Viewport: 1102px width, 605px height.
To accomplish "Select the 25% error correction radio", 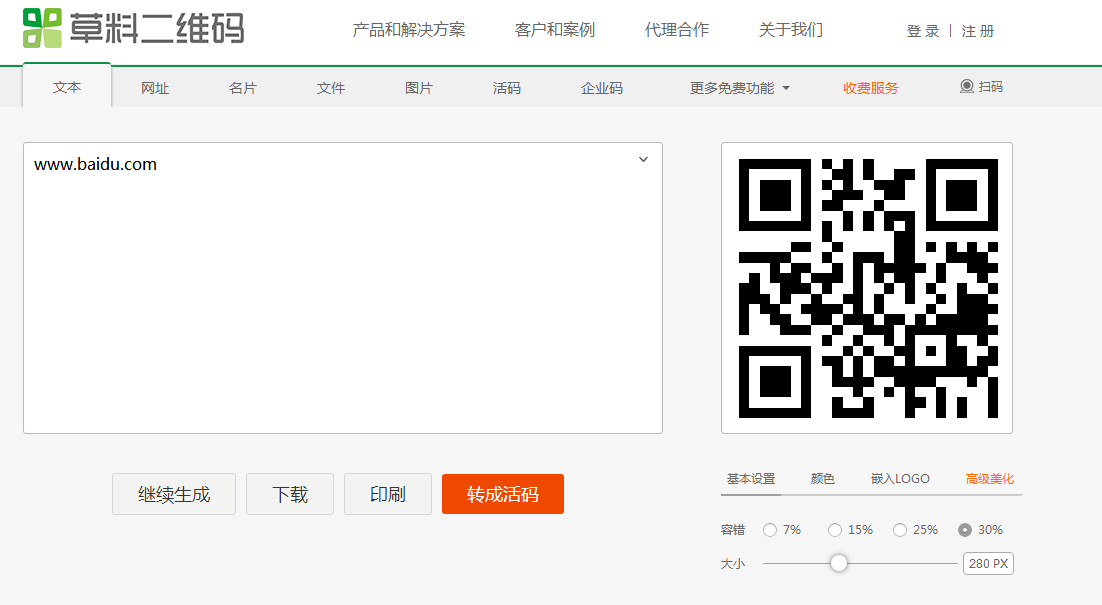I will click(x=900, y=530).
